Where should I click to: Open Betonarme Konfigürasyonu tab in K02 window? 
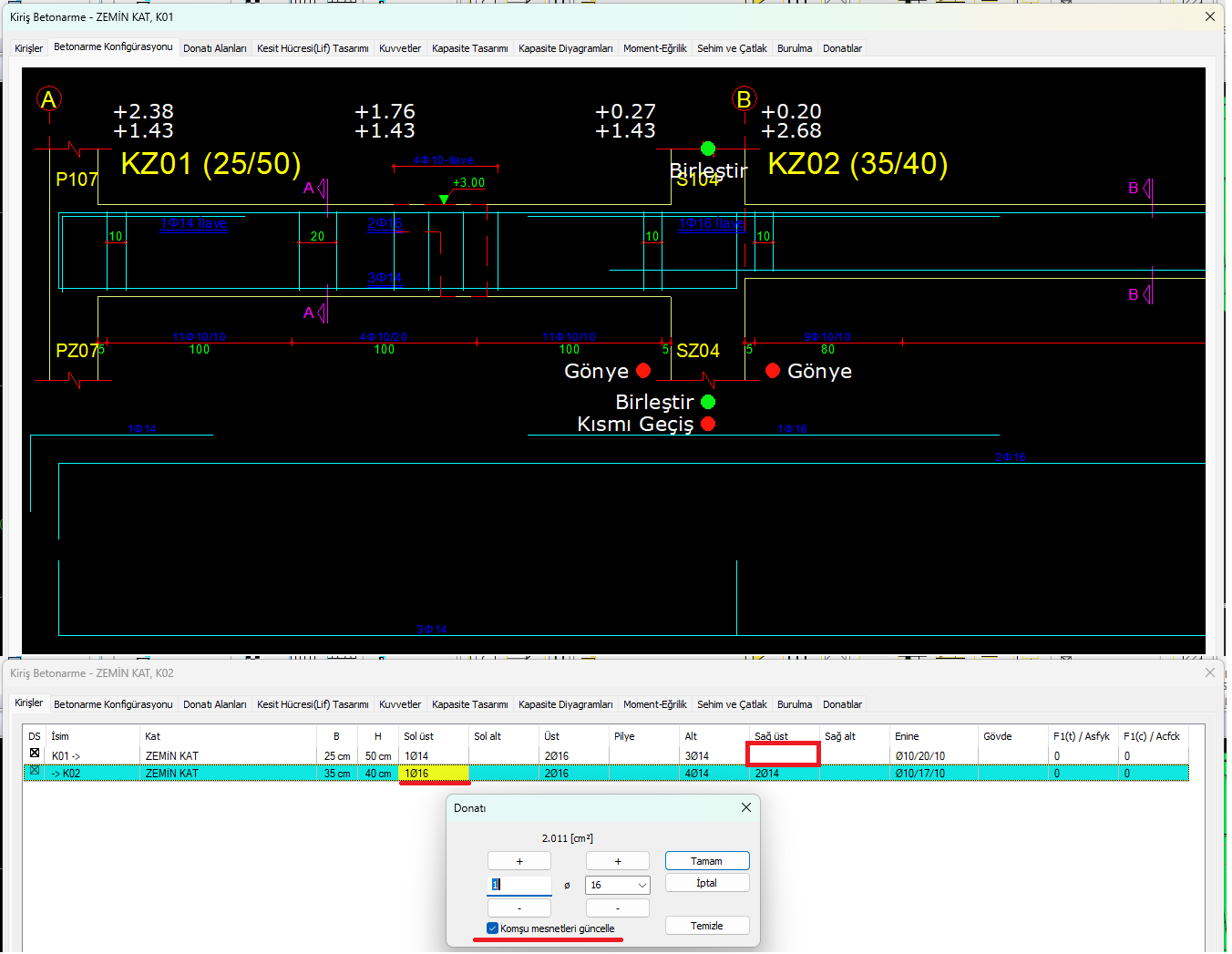coord(113,704)
